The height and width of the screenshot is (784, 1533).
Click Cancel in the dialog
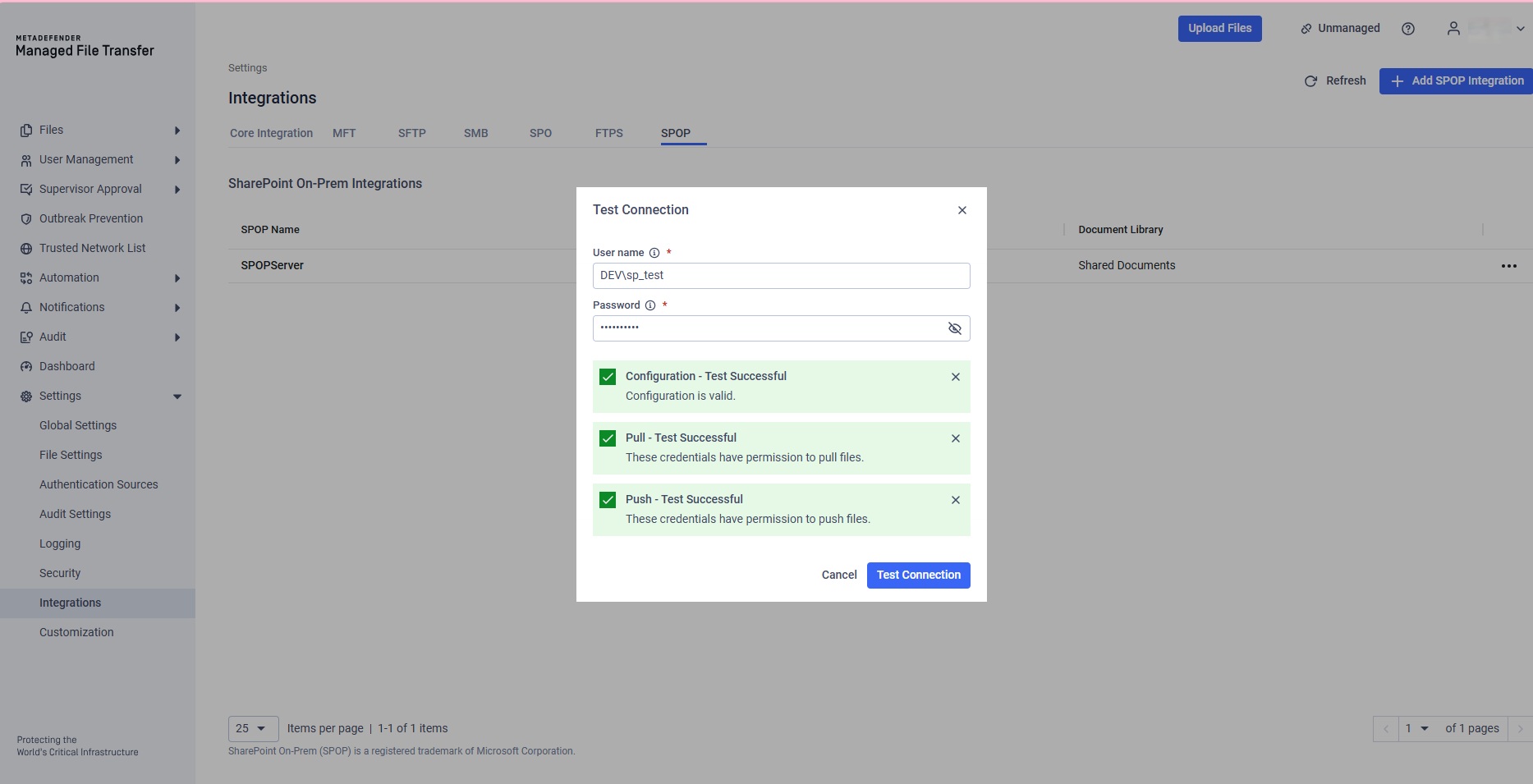[838, 575]
